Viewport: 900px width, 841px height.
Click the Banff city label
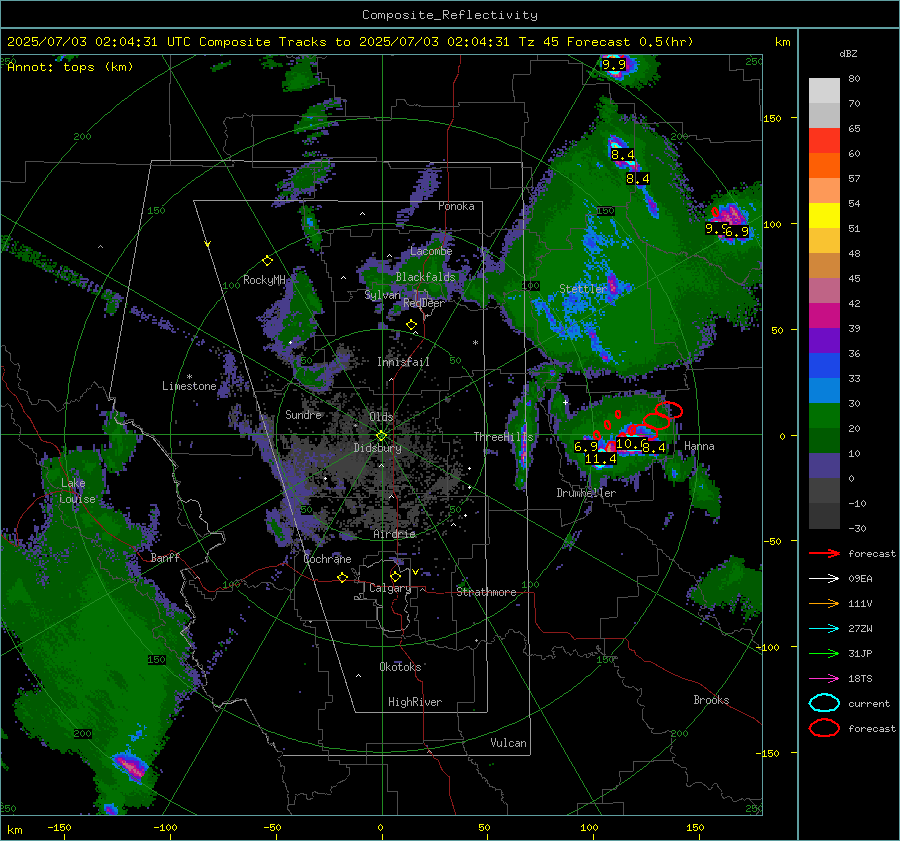165,558
